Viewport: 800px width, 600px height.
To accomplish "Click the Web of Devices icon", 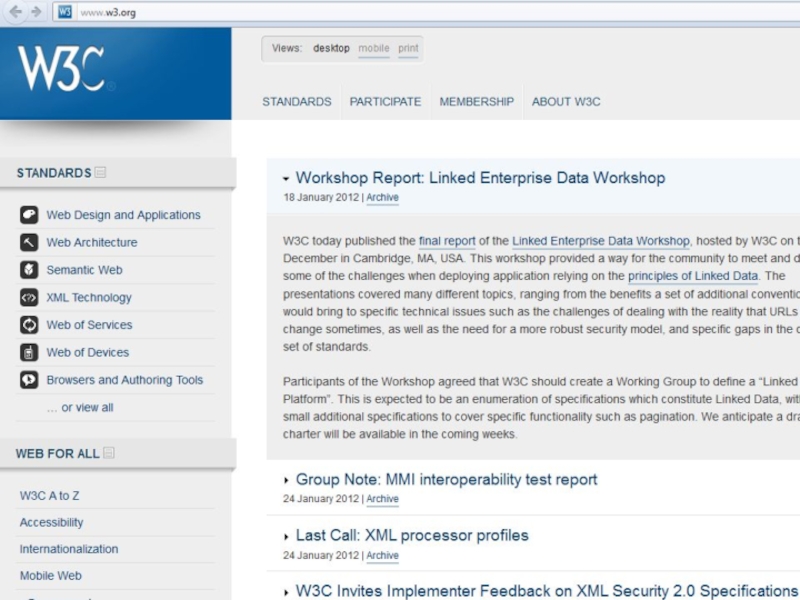I will tap(29, 352).
